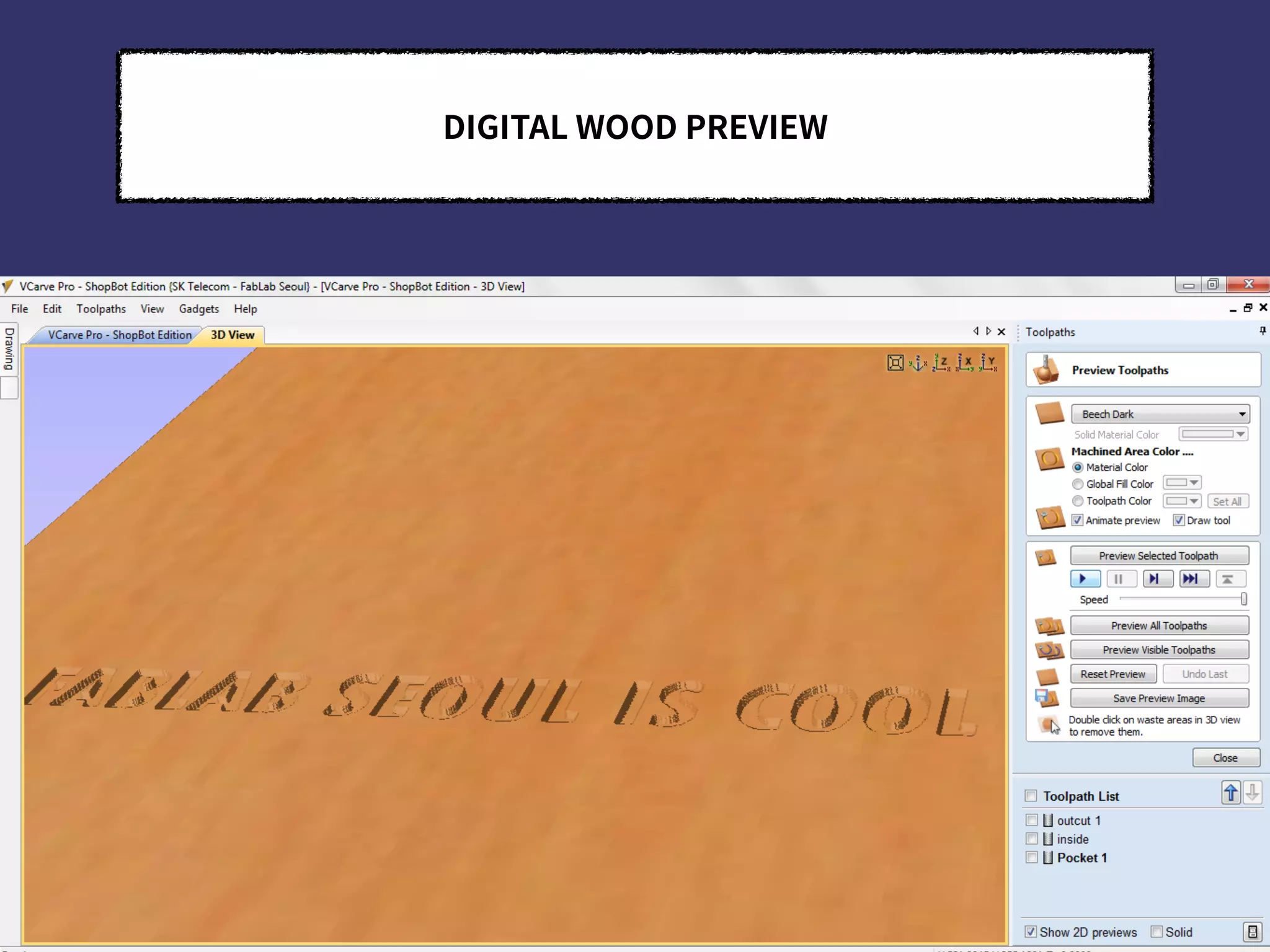View along the Z axis

pos(941,363)
